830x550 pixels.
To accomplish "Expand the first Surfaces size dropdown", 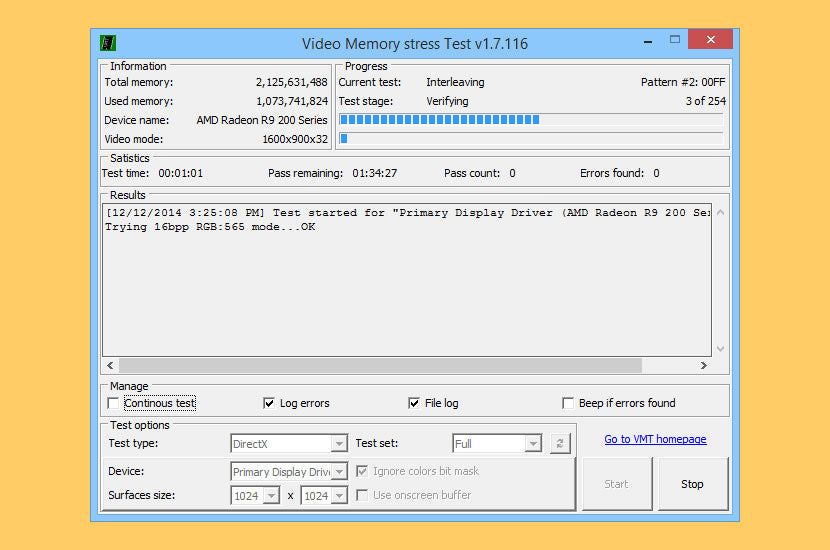I will [271, 495].
